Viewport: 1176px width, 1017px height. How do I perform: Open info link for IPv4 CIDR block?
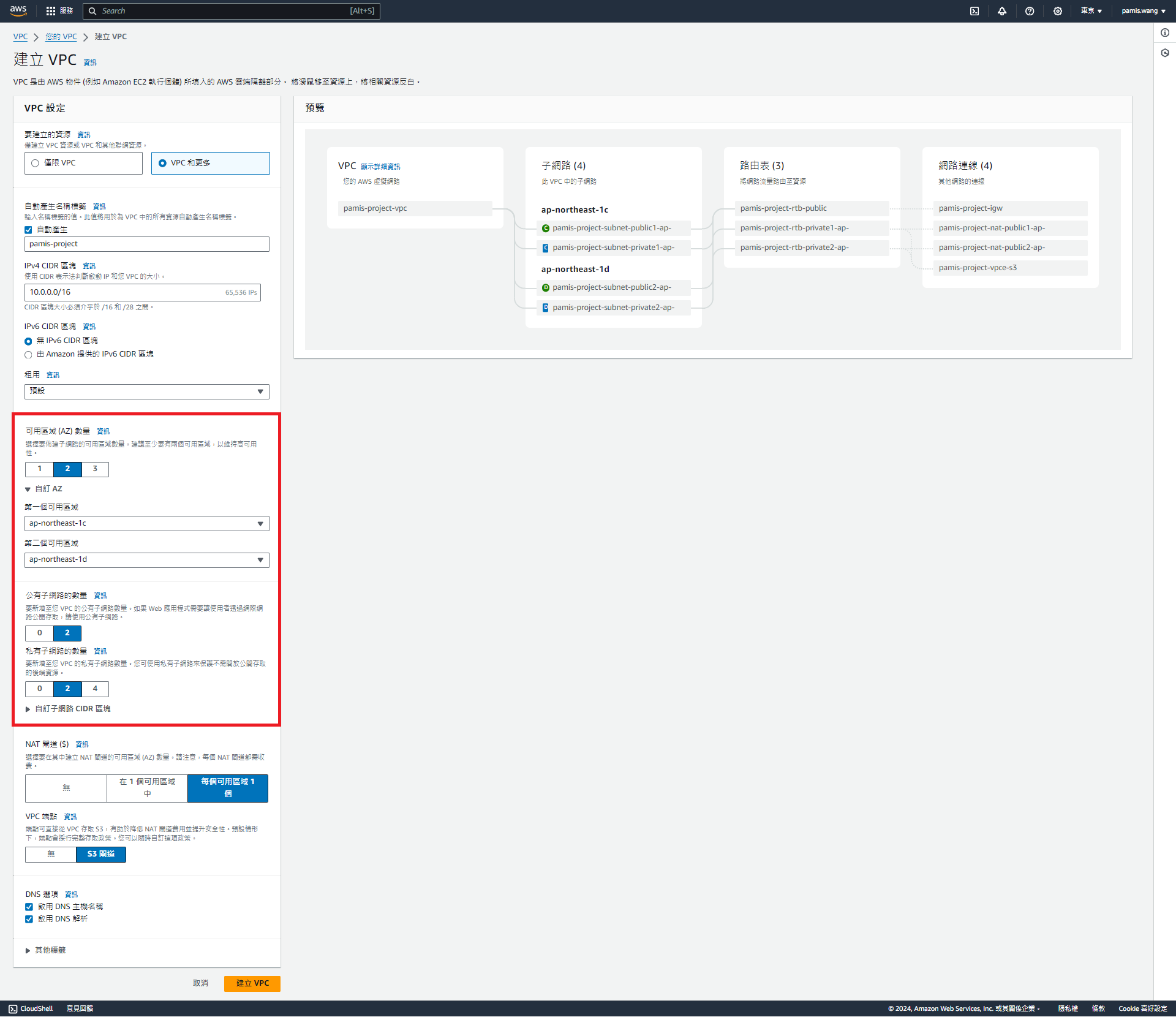pos(89,267)
